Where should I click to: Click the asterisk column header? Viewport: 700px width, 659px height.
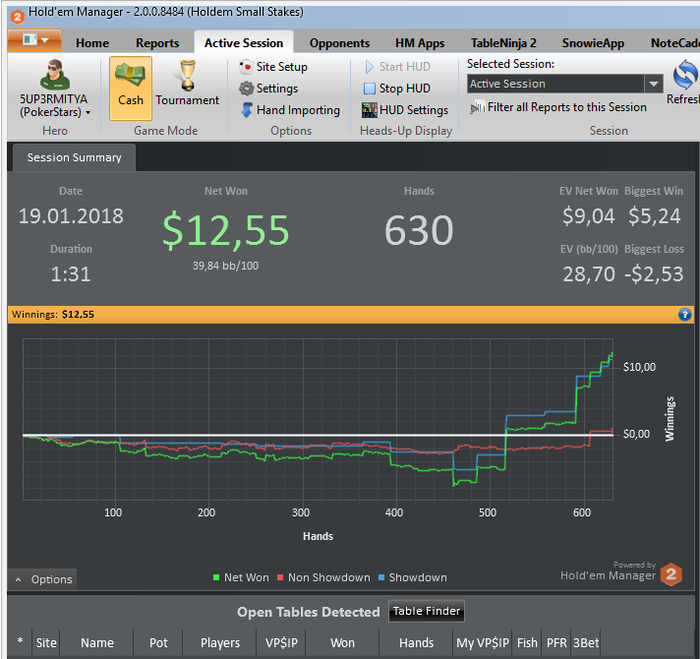coord(20,643)
